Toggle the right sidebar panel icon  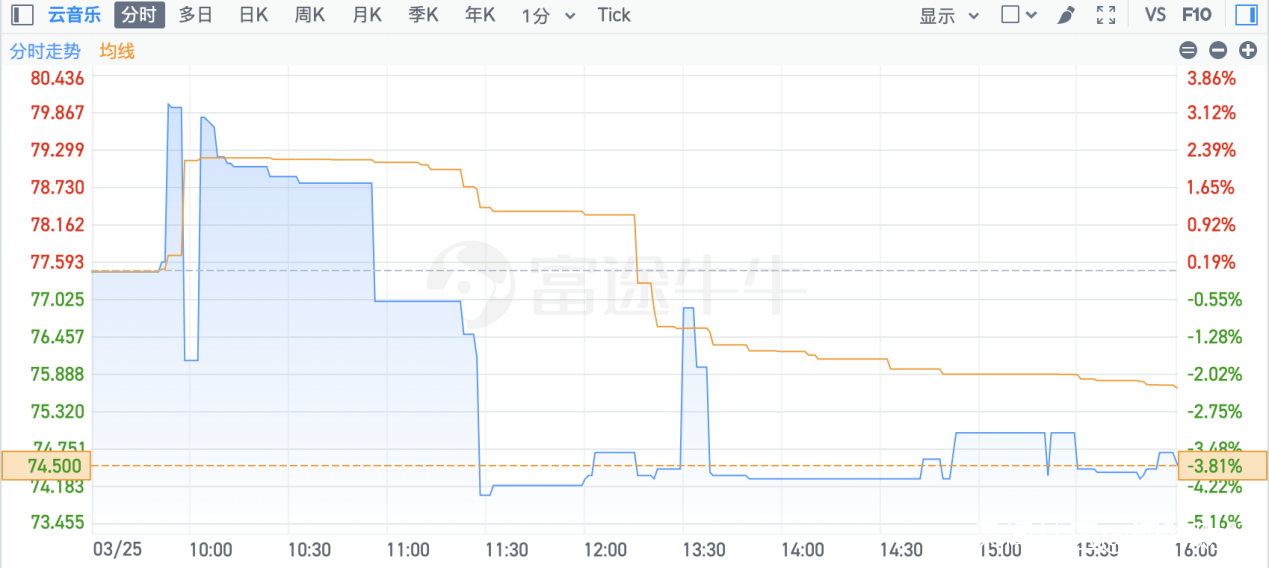click(1246, 15)
